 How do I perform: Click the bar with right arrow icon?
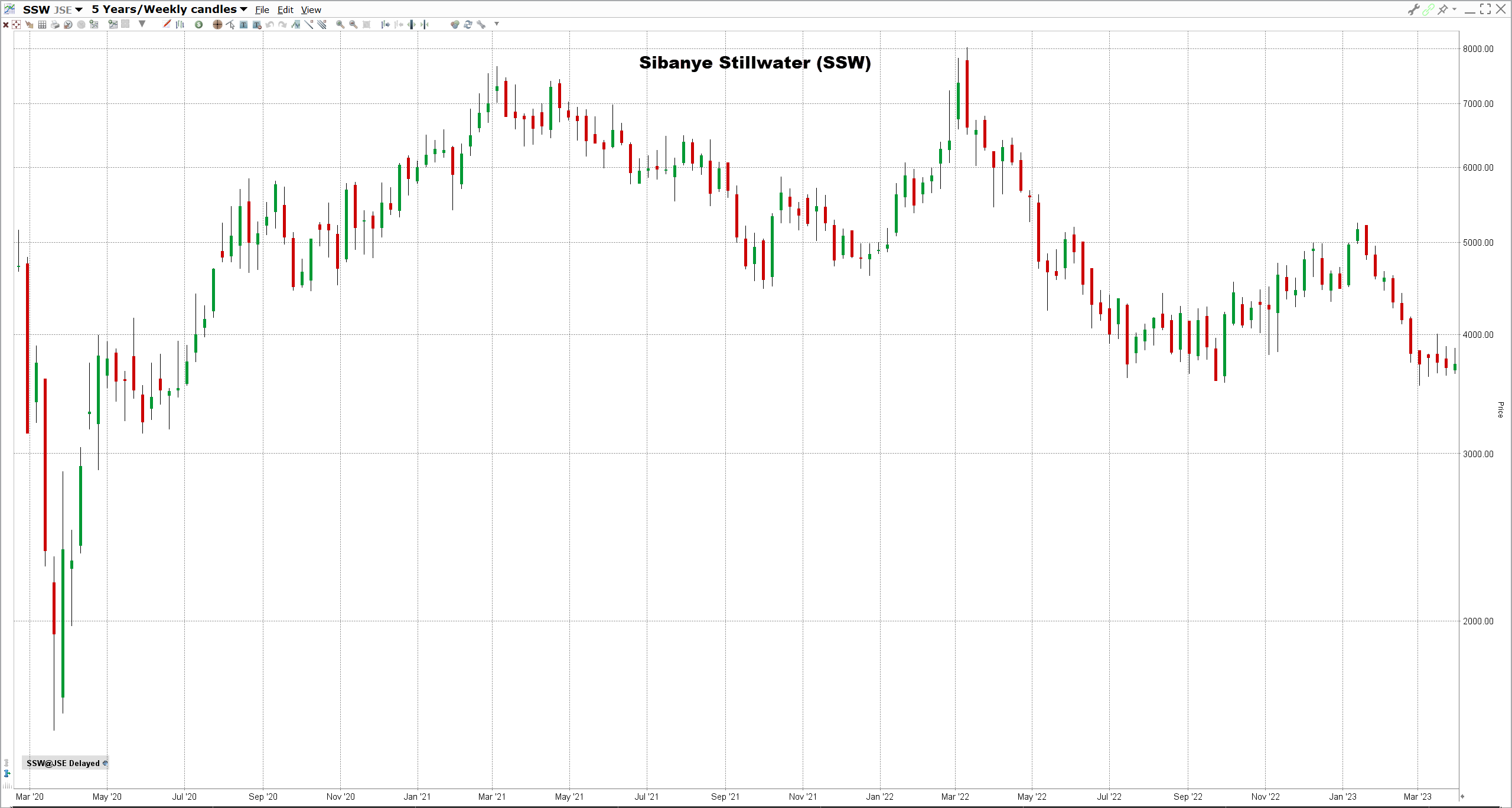pyautogui.click(x=386, y=24)
